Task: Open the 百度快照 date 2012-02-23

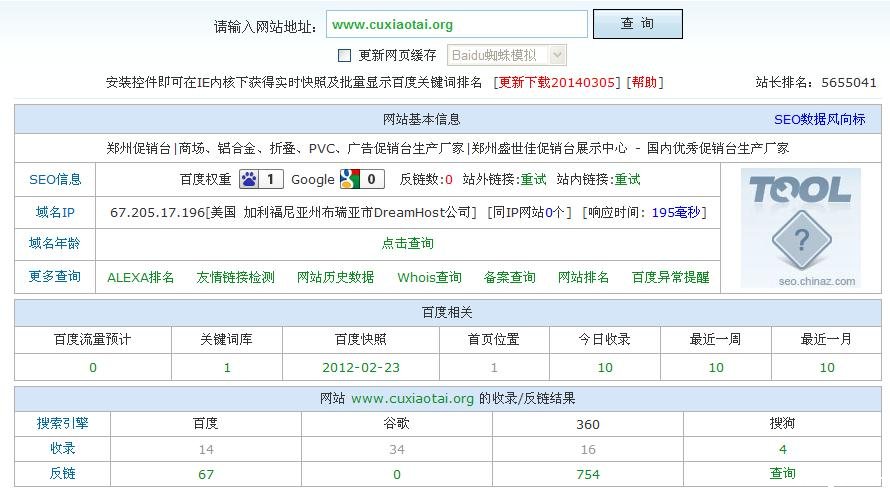Action: click(x=361, y=368)
